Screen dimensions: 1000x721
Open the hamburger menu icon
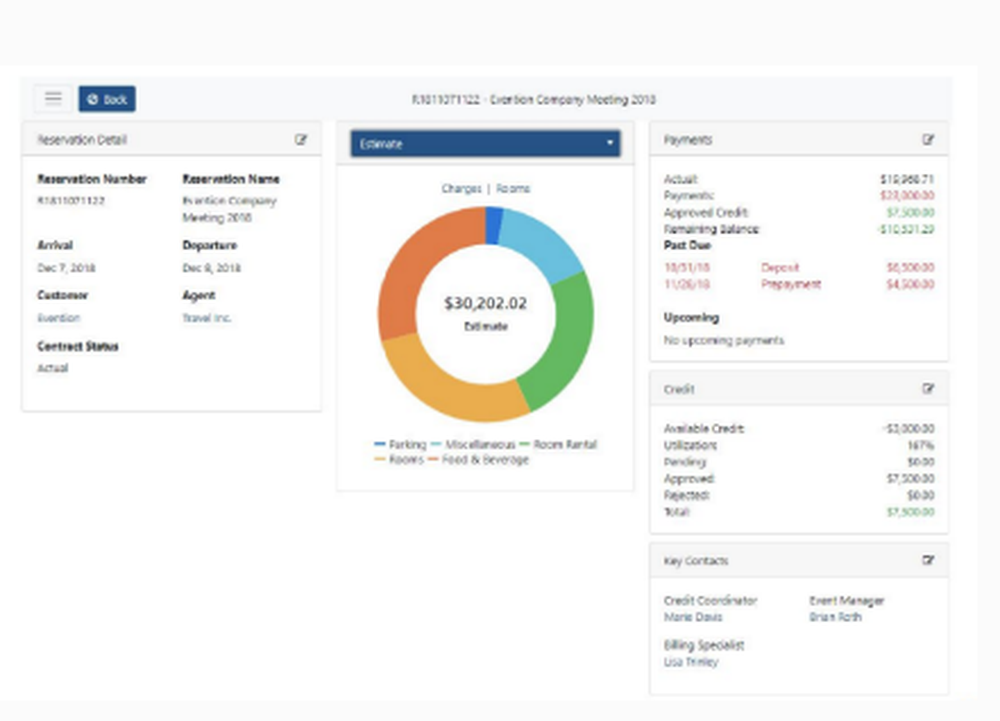tap(53, 98)
